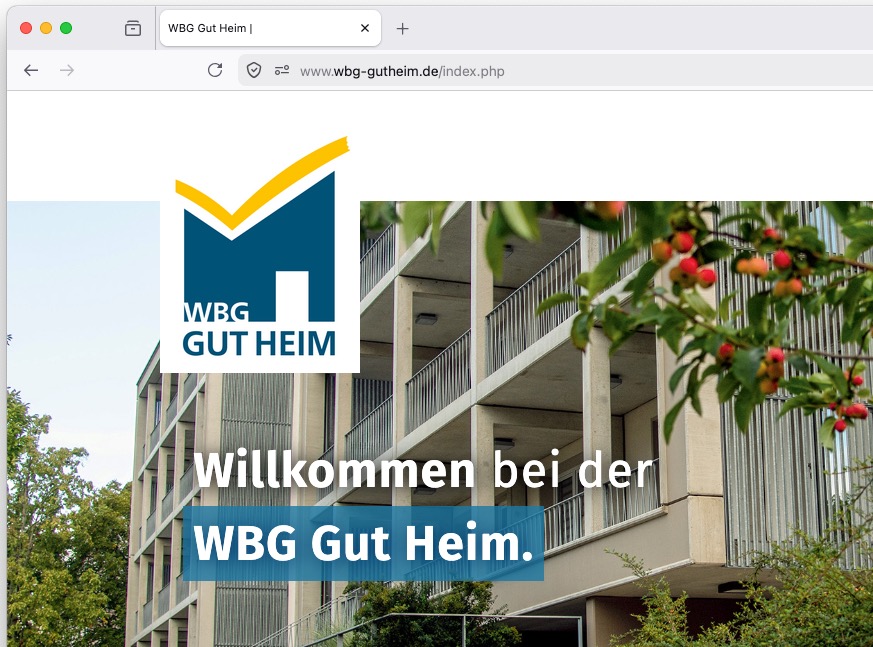Click the blue 'WBG Gut Heim.' banner
This screenshot has width=873, height=647.
click(x=363, y=543)
